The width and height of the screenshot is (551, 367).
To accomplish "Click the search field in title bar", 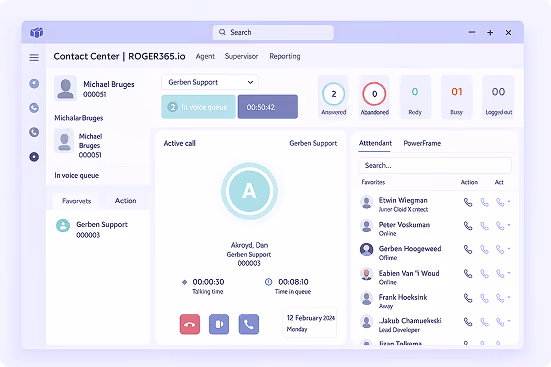I will (x=273, y=32).
